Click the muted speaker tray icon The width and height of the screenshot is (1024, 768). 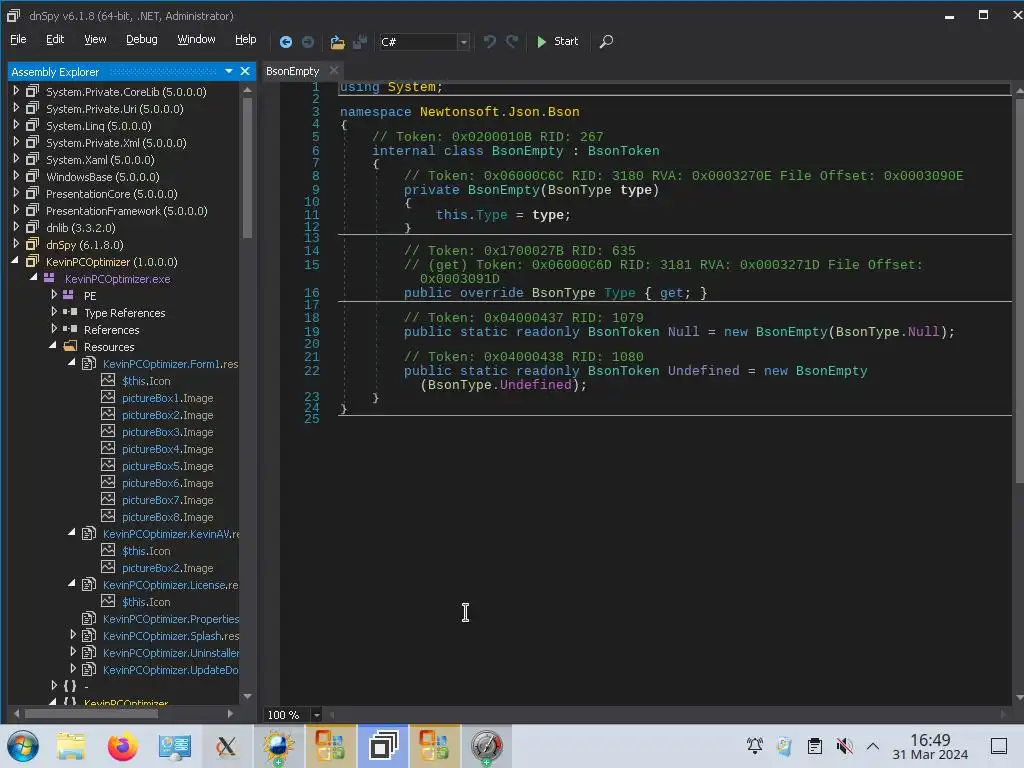[x=844, y=746]
